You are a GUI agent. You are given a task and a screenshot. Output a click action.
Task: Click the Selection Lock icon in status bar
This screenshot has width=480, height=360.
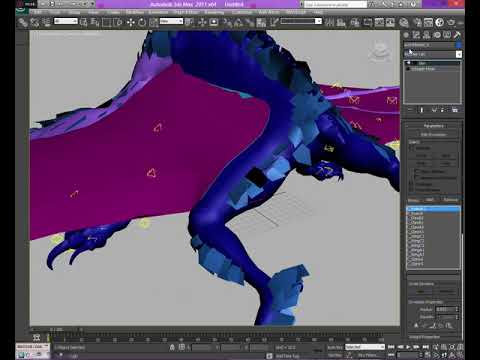(x=172, y=347)
